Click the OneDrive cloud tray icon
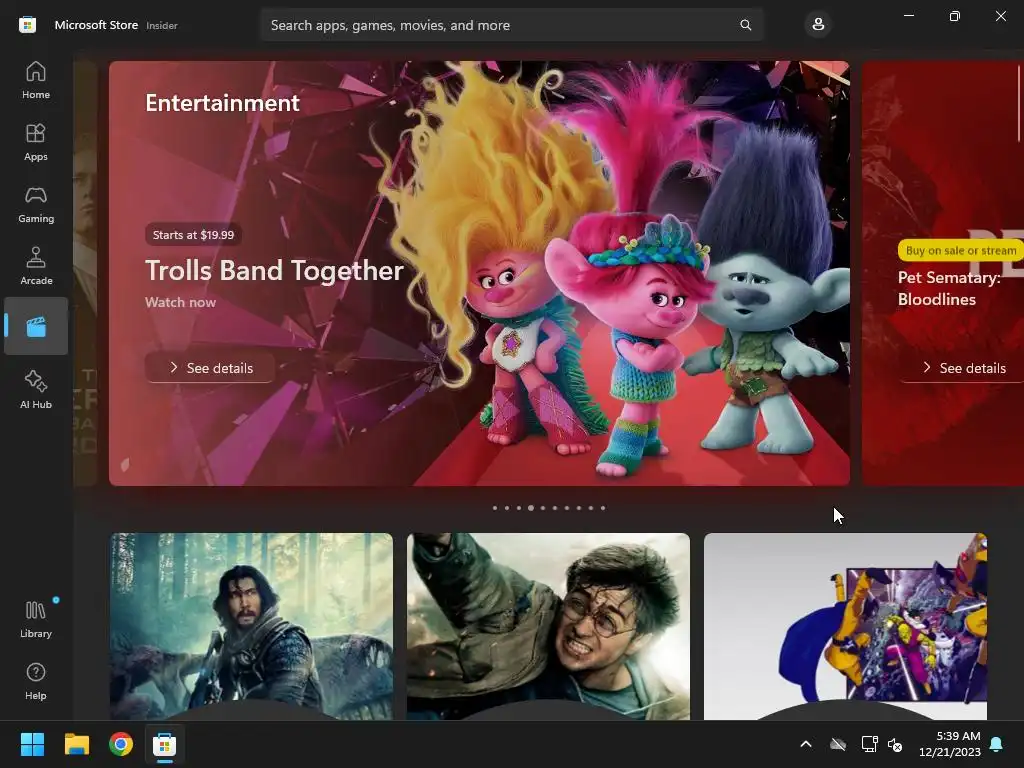 point(838,744)
